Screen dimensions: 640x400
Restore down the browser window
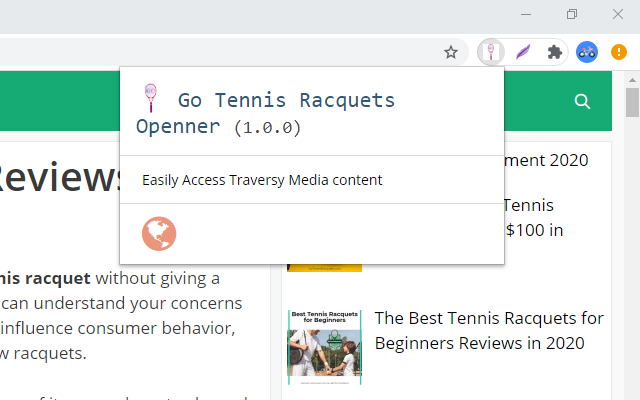(572, 14)
